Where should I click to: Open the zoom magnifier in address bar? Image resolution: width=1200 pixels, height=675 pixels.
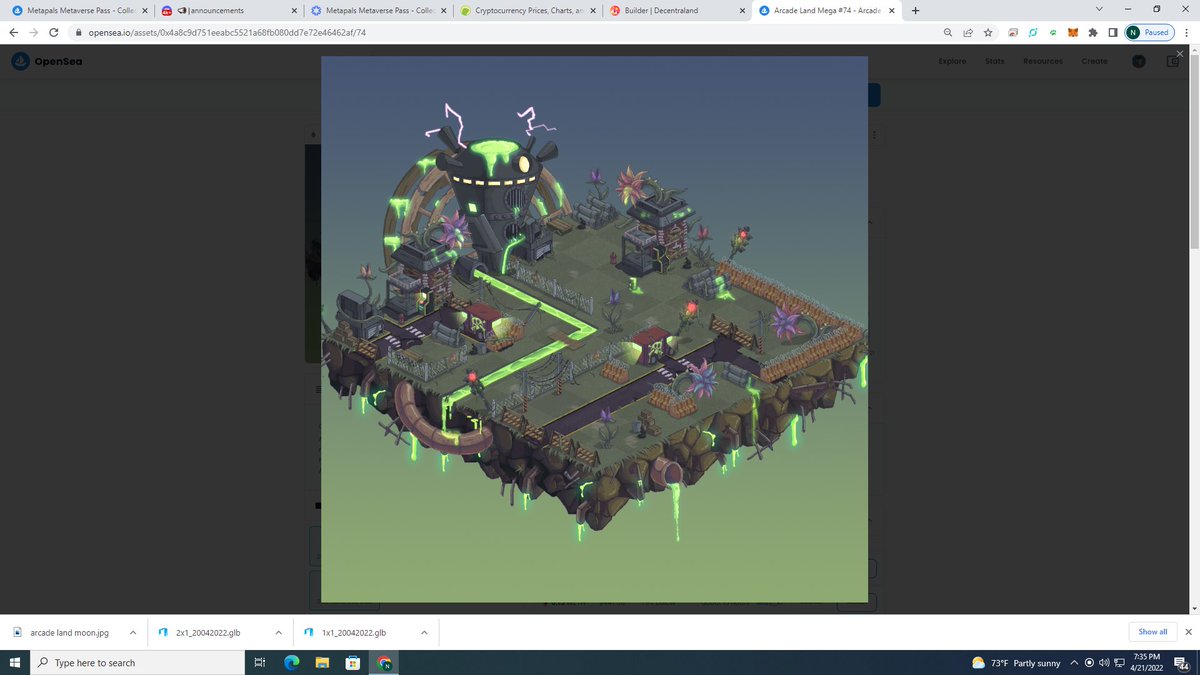point(948,32)
